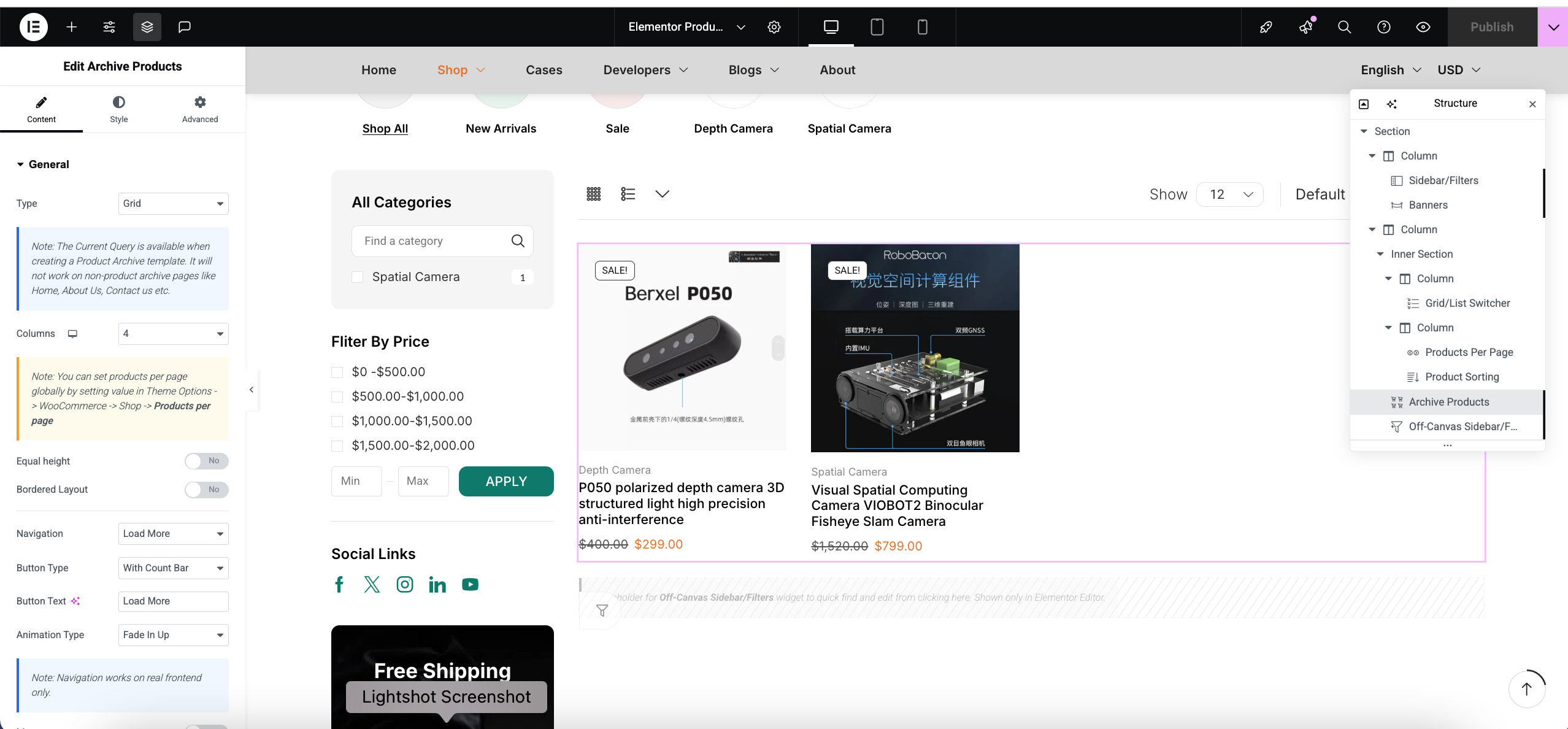Switch to desktop device preview
Screen dimensions: 1568x729
(x=831, y=27)
